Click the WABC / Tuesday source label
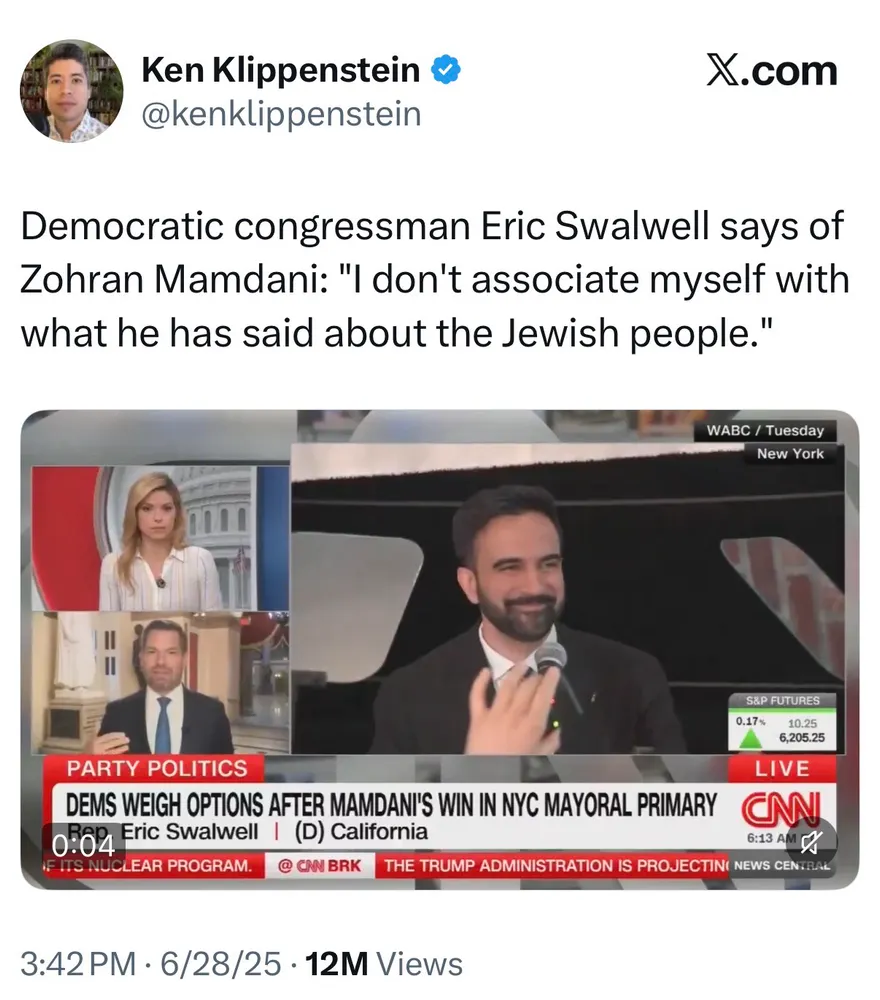The image size is (880, 1000). pos(765,430)
